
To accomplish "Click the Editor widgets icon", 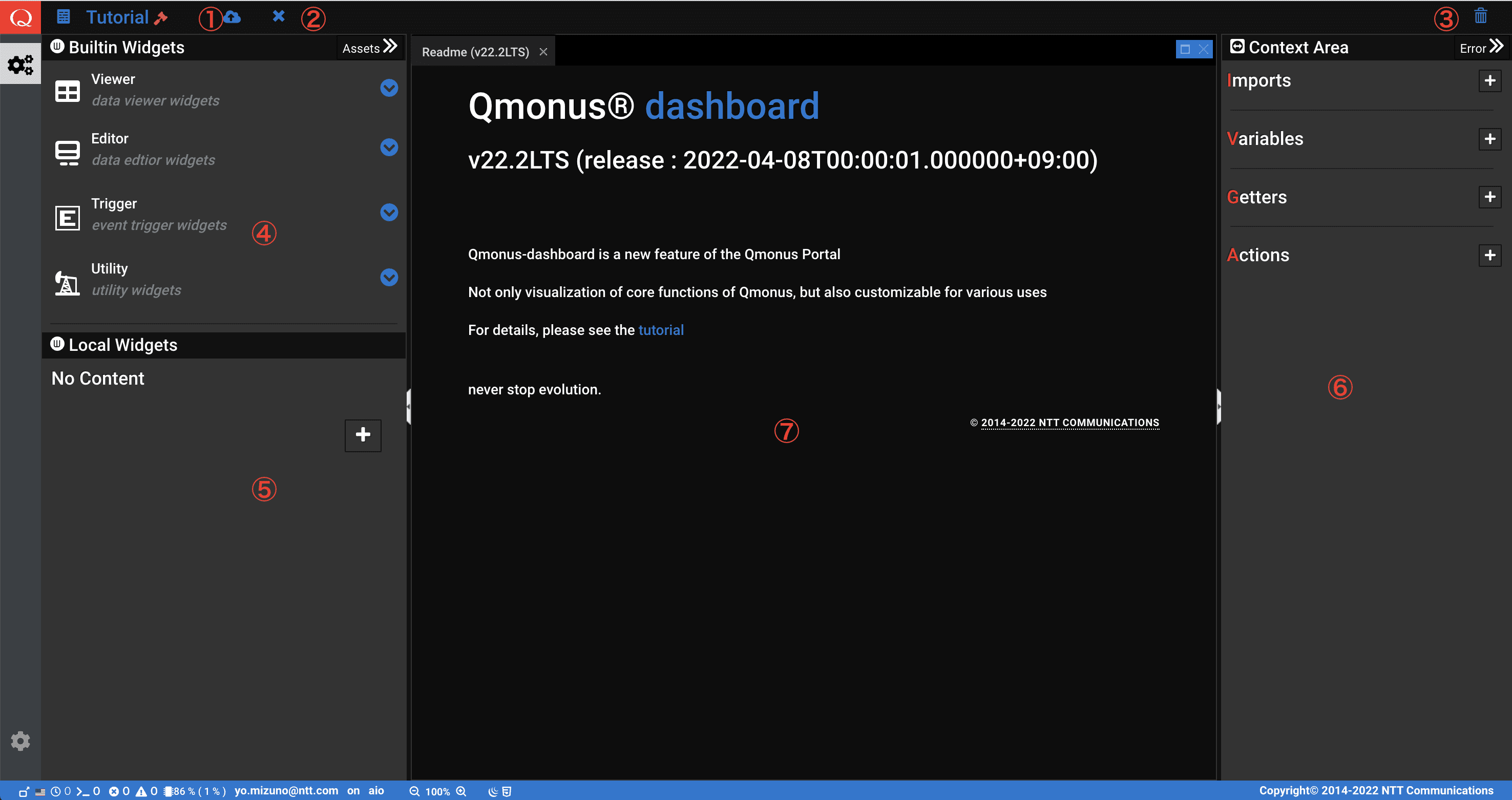I will [68, 152].
